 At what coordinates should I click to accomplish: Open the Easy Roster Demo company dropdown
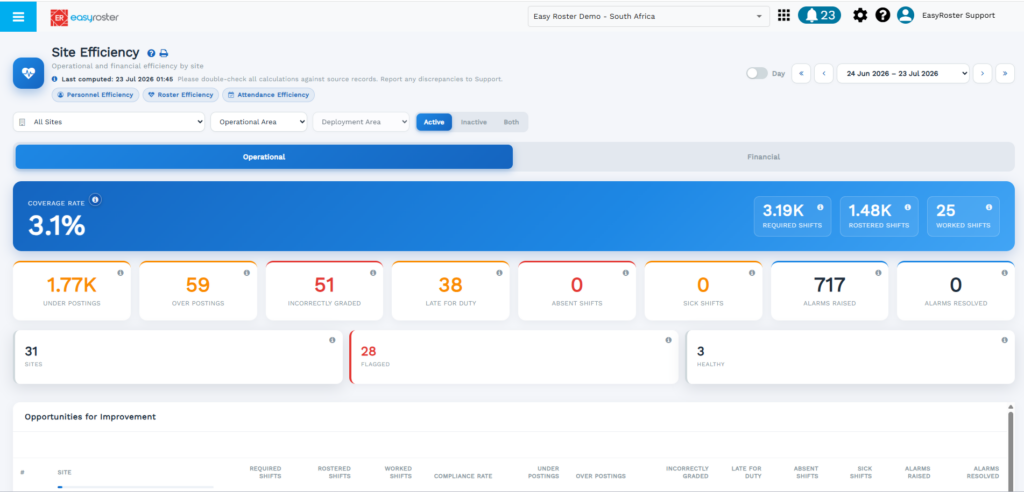(x=648, y=16)
